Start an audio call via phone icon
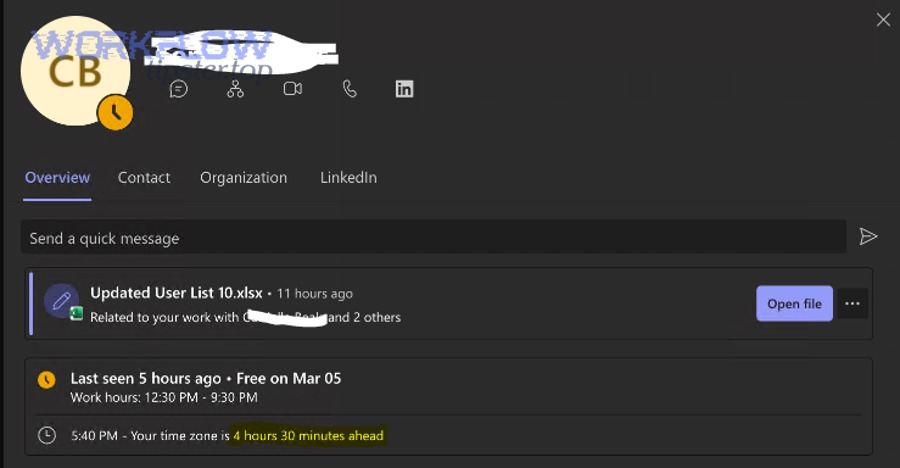Screen dimensions: 900x468 [x=349, y=89]
